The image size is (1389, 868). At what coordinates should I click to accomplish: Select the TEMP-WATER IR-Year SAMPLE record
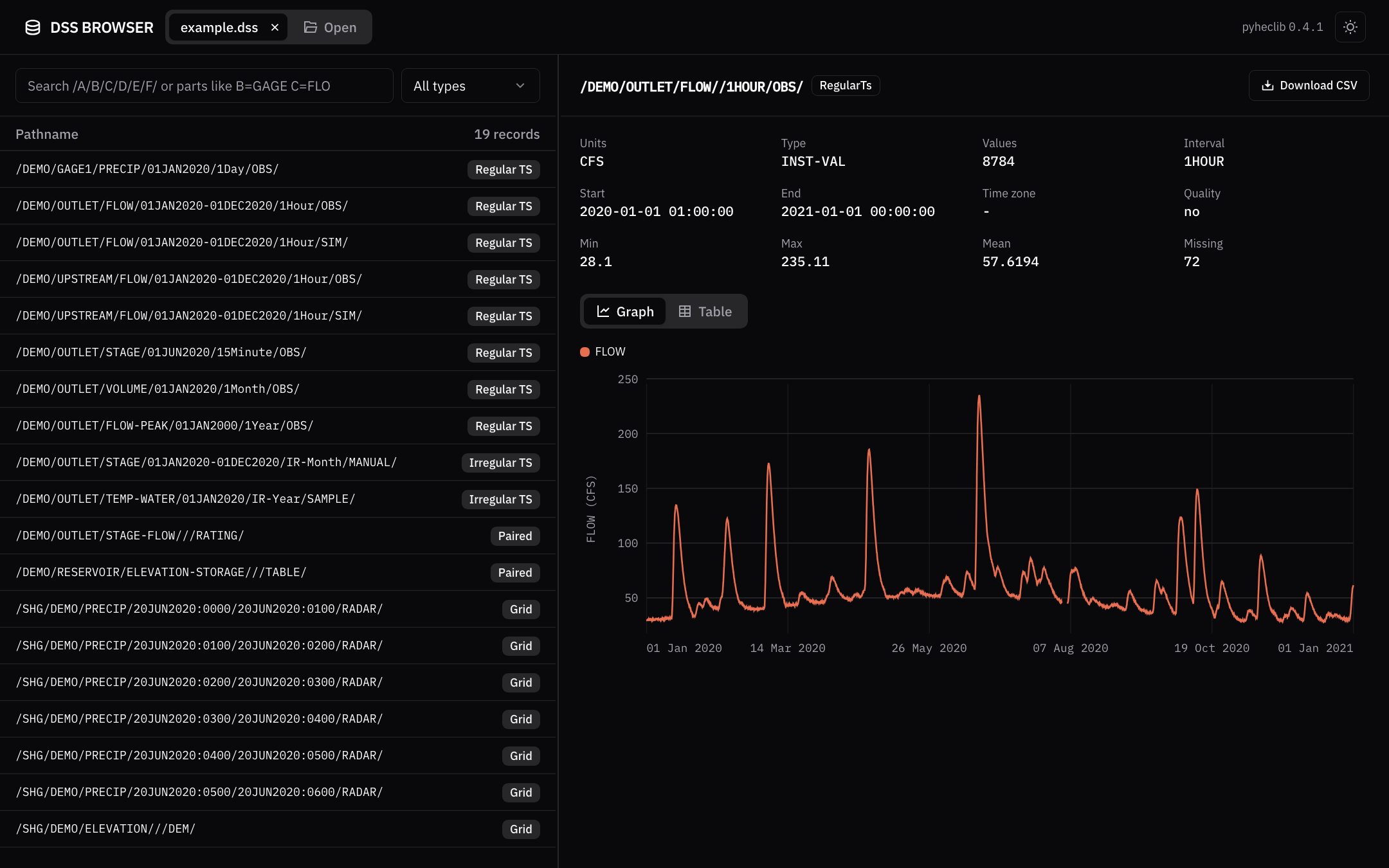click(278, 499)
